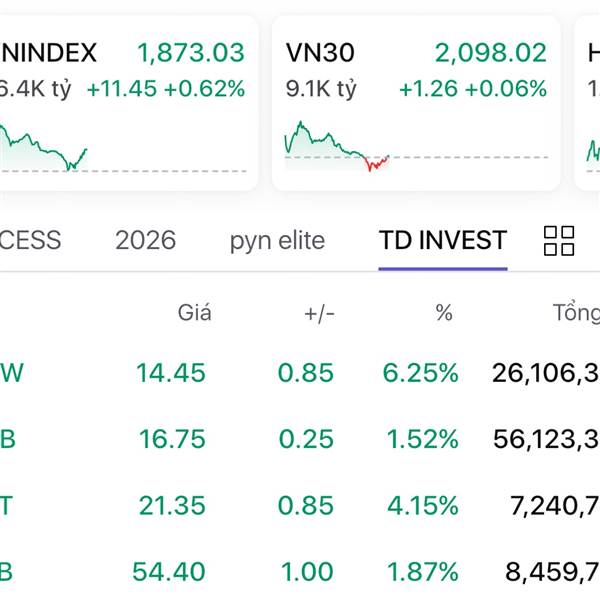Open the stock row priced 14.45
Image resolution: width=600 pixels, height=600 pixels.
171,374
